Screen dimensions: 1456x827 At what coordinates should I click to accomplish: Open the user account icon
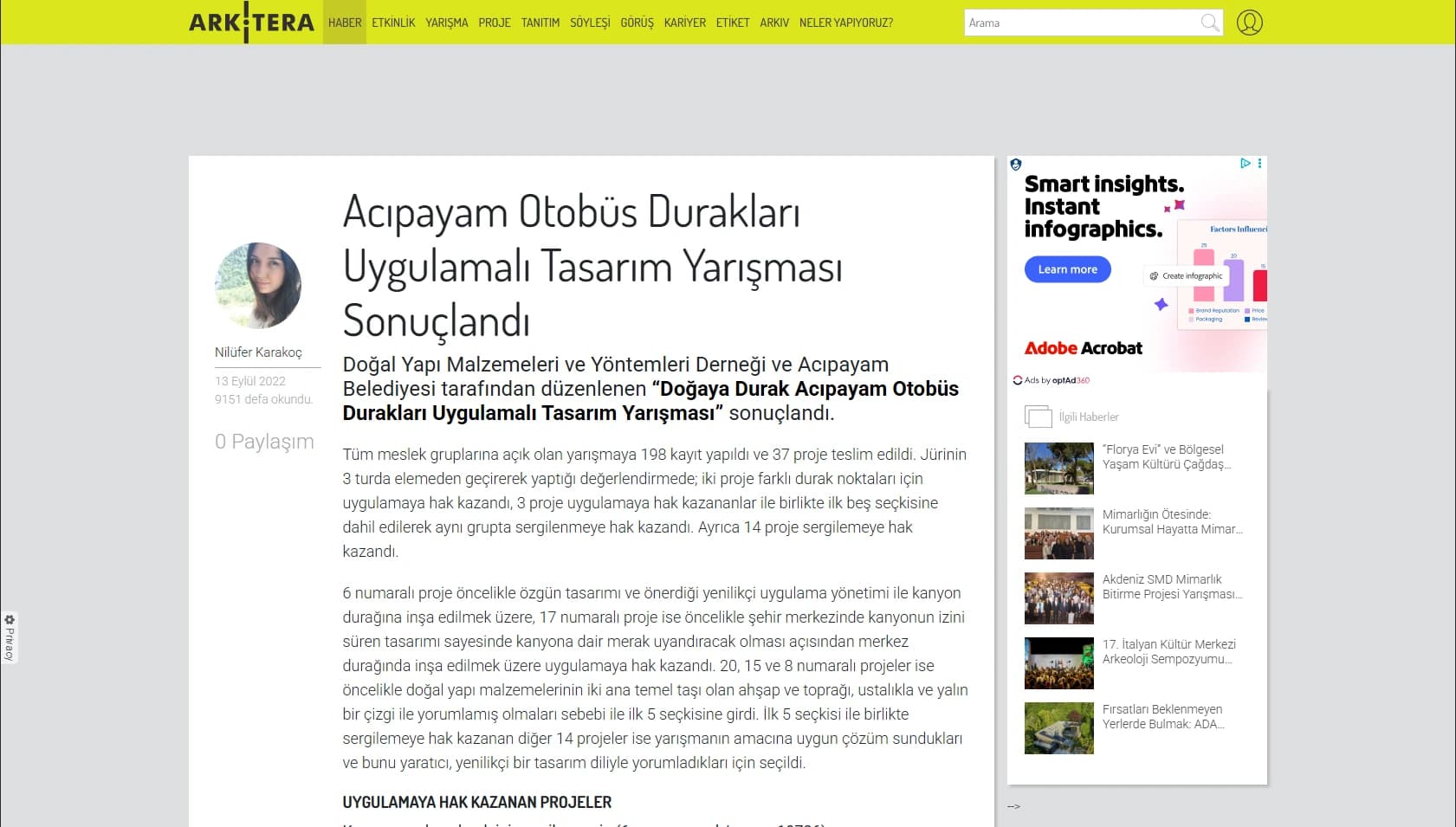(1249, 23)
